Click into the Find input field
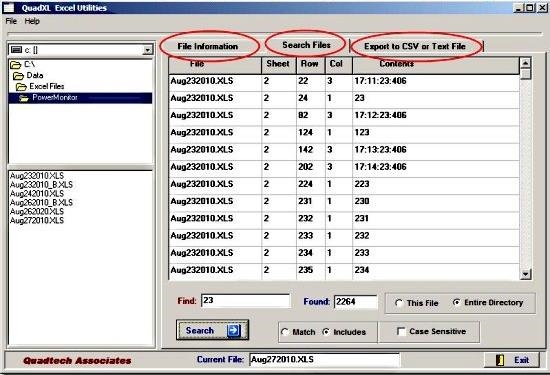 click(246, 301)
